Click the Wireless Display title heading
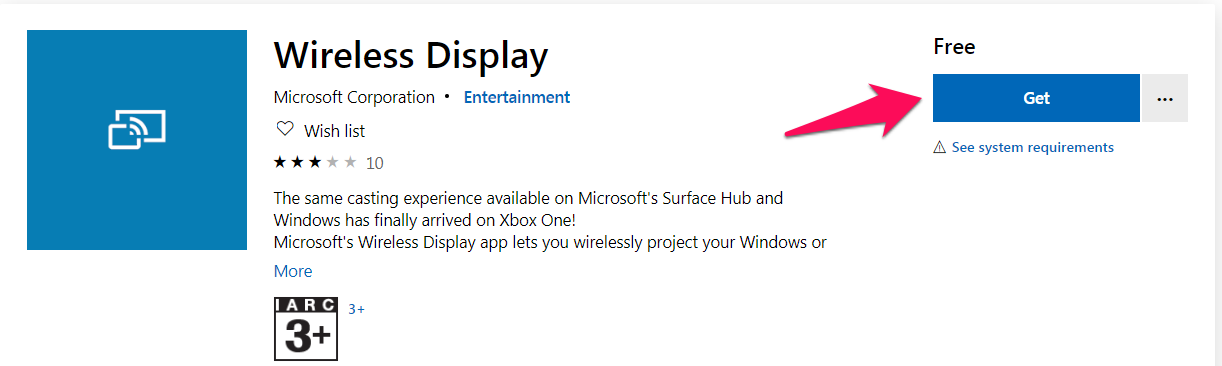1222x366 pixels. (411, 55)
